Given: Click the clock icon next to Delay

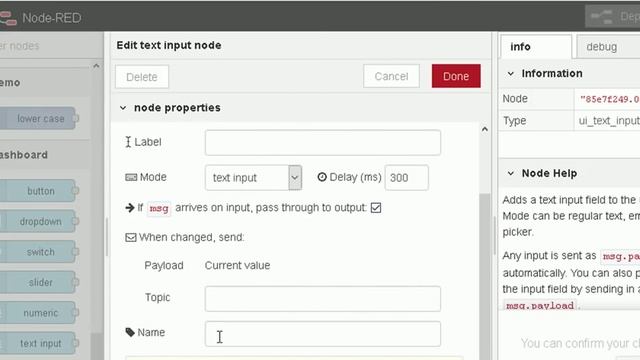Looking at the screenshot, I should pyautogui.click(x=322, y=177).
